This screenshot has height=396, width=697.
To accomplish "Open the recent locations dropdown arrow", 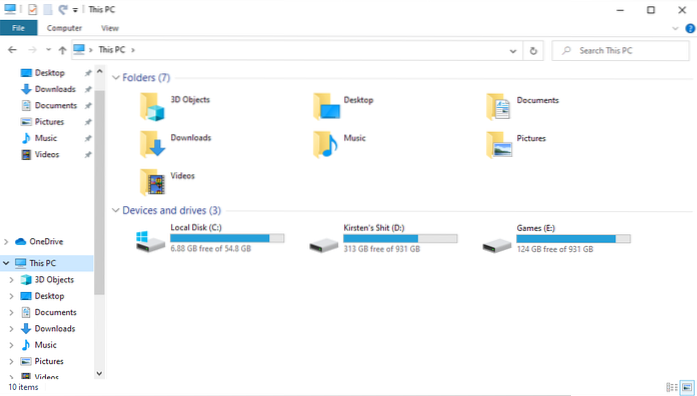I will 48,50.
